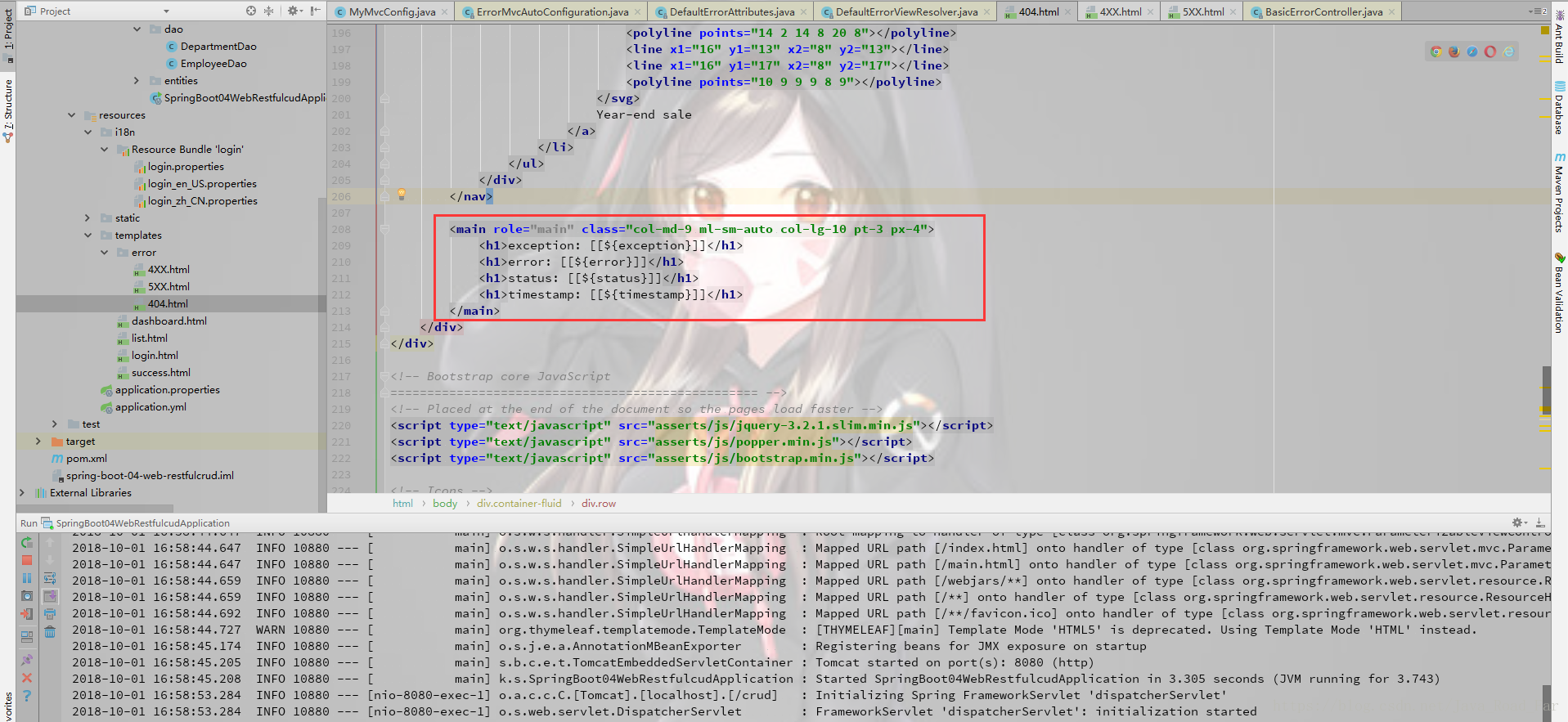Toggle scroll to end of console
1568x722 pixels.
click(50, 596)
